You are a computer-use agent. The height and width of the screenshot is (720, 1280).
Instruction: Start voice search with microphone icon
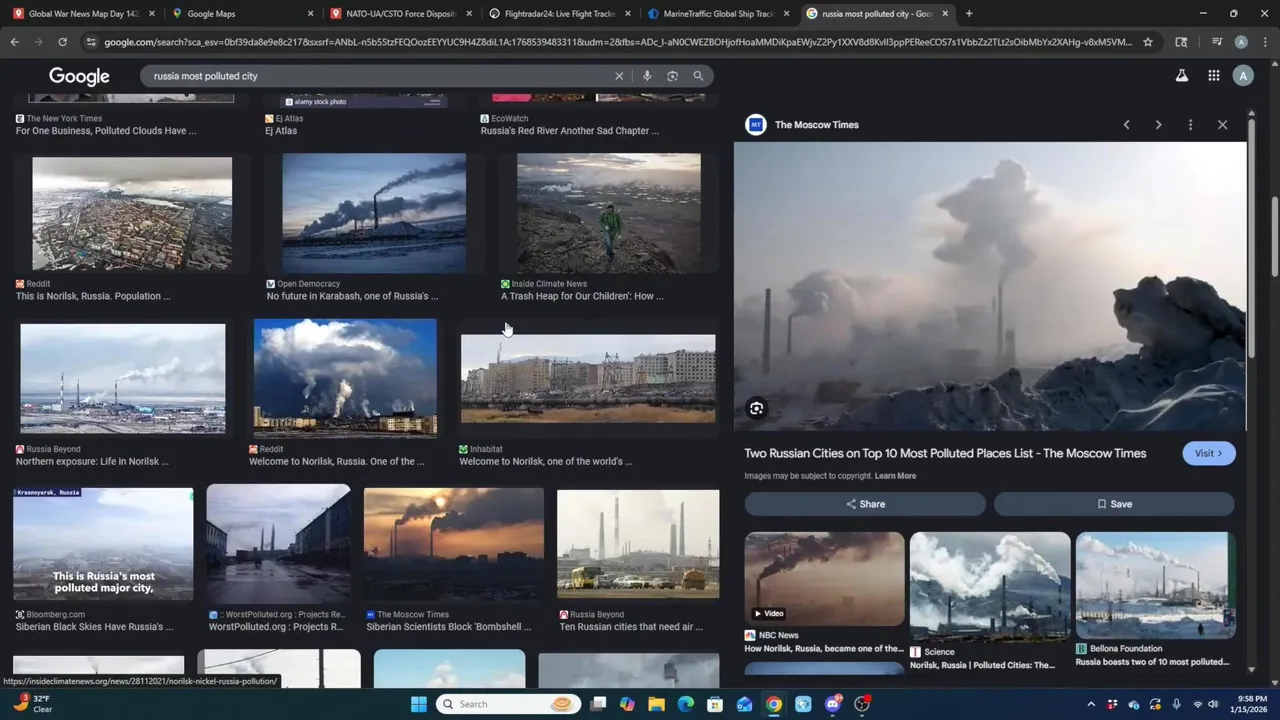coord(647,76)
